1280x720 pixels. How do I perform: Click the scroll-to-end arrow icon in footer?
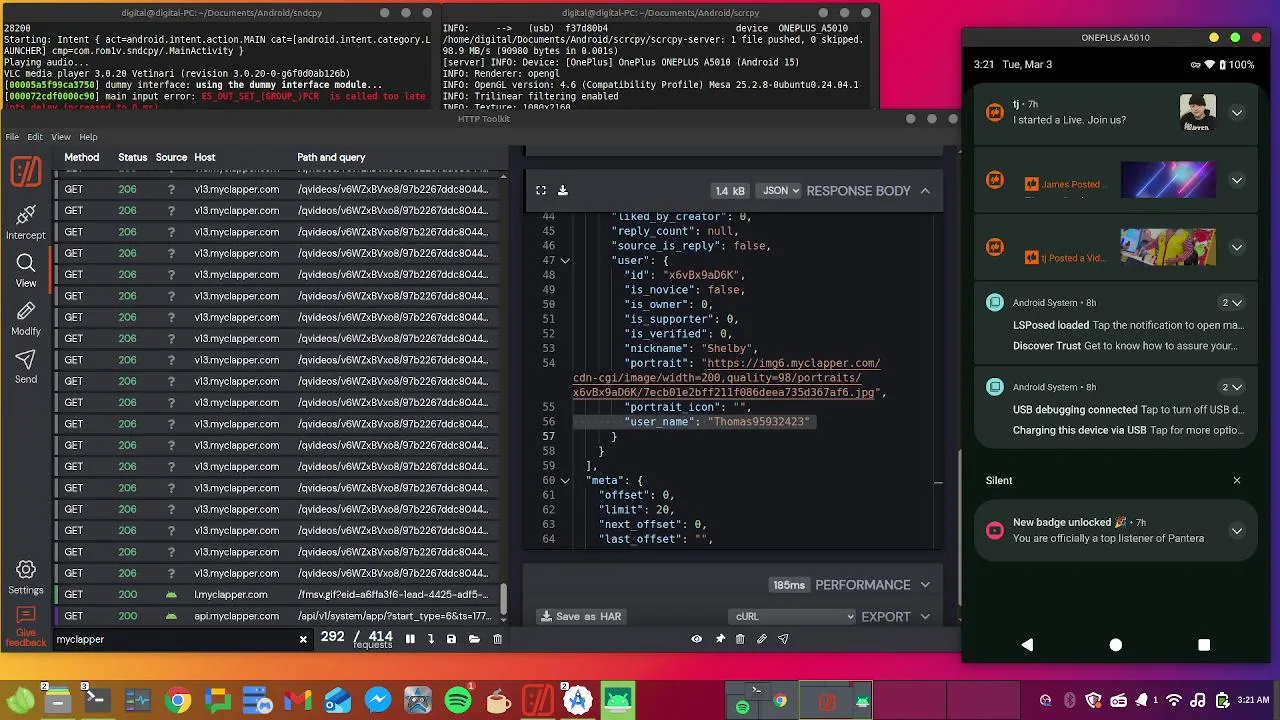click(x=431, y=639)
